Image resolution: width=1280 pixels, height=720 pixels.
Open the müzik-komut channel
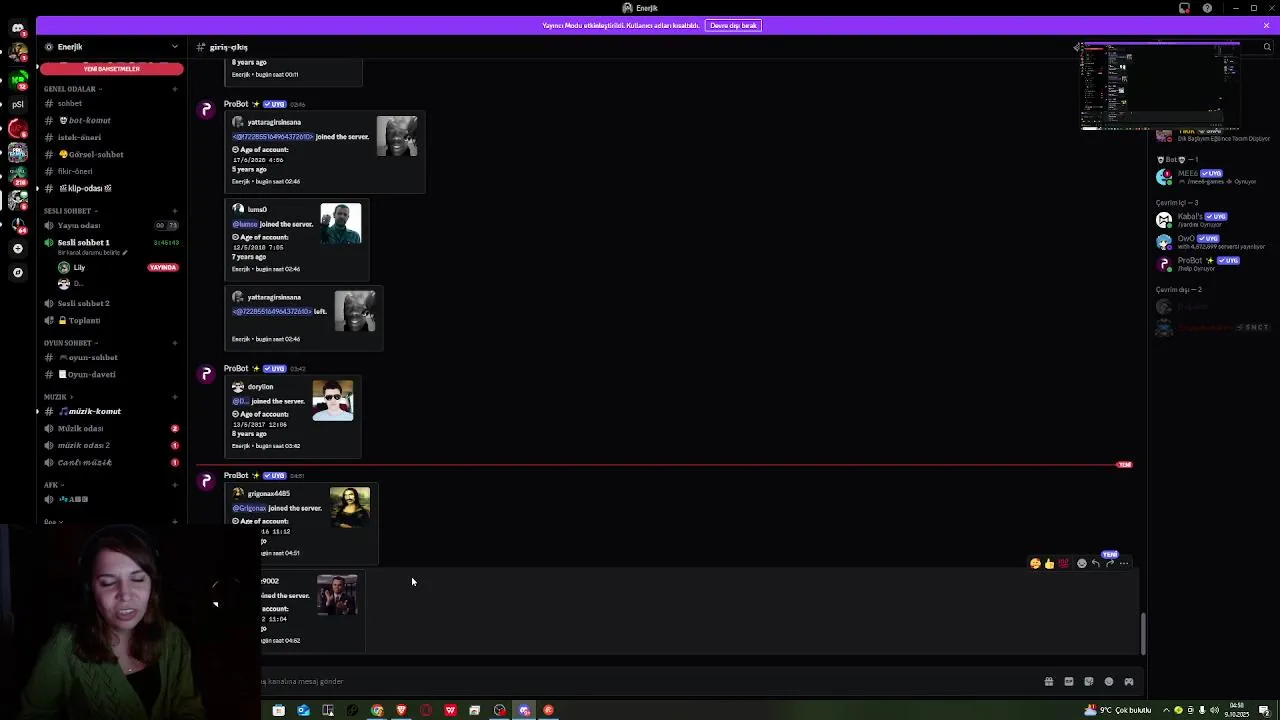(110, 412)
